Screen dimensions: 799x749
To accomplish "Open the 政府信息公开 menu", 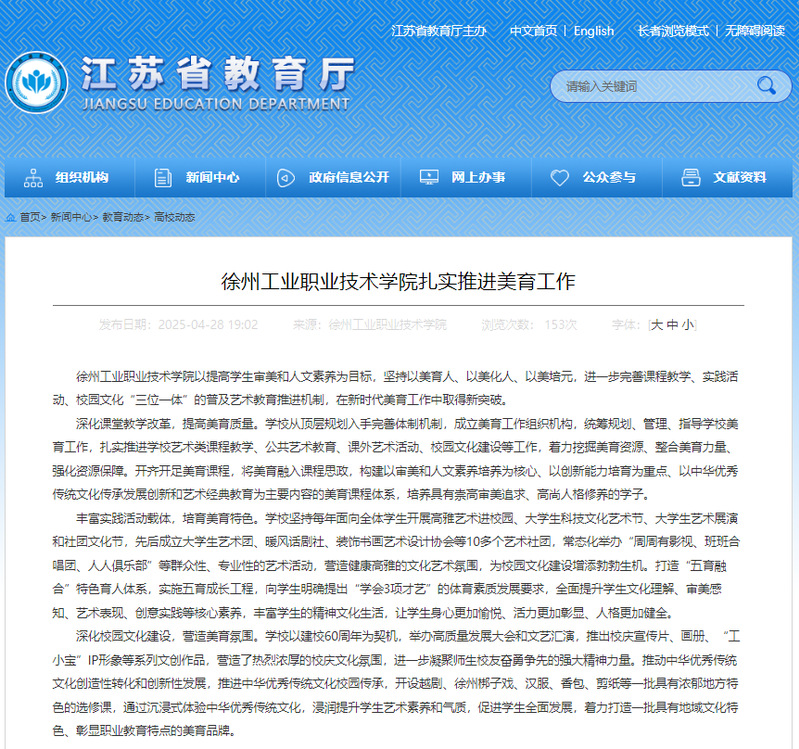I will tap(333, 177).
